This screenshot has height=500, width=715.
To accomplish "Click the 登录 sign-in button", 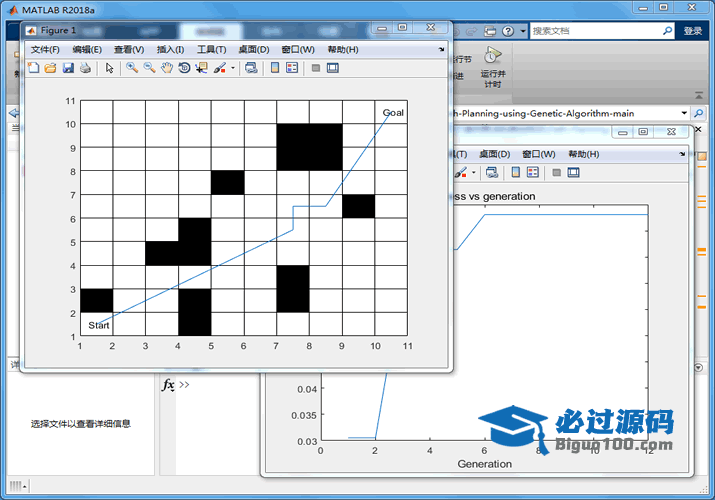I will point(693,31).
